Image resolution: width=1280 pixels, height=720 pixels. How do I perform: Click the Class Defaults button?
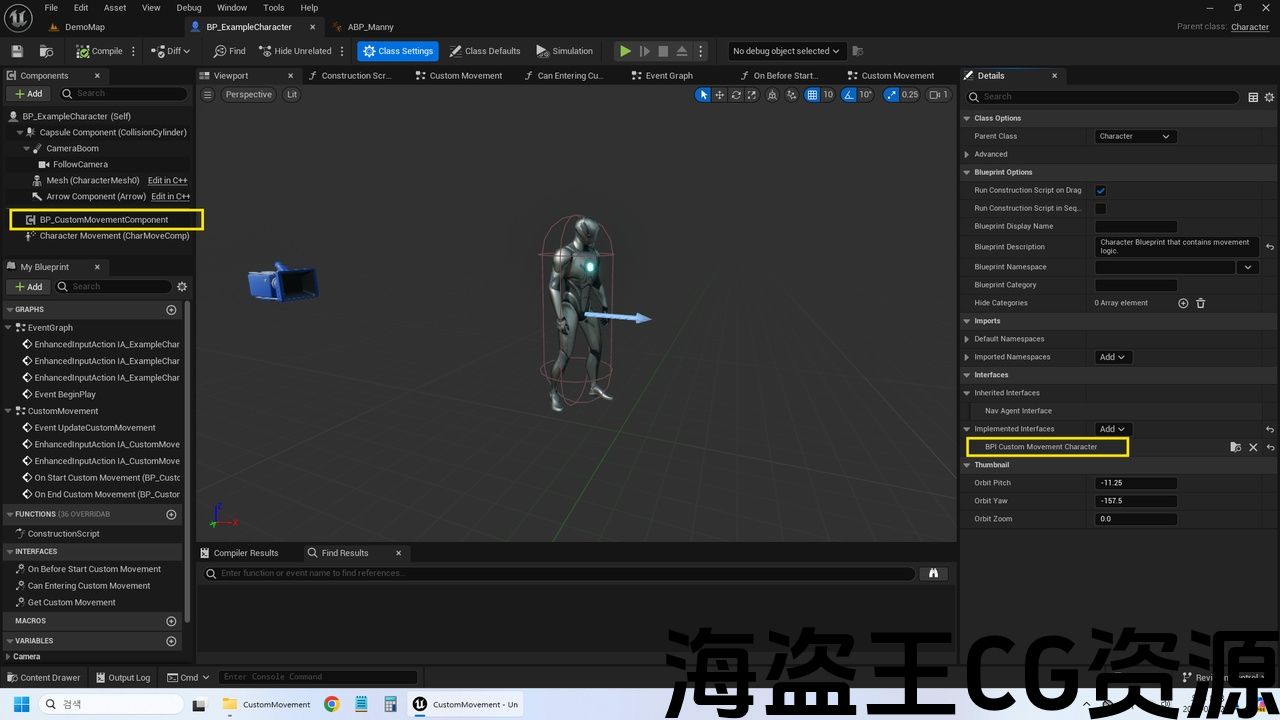click(x=485, y=51)
